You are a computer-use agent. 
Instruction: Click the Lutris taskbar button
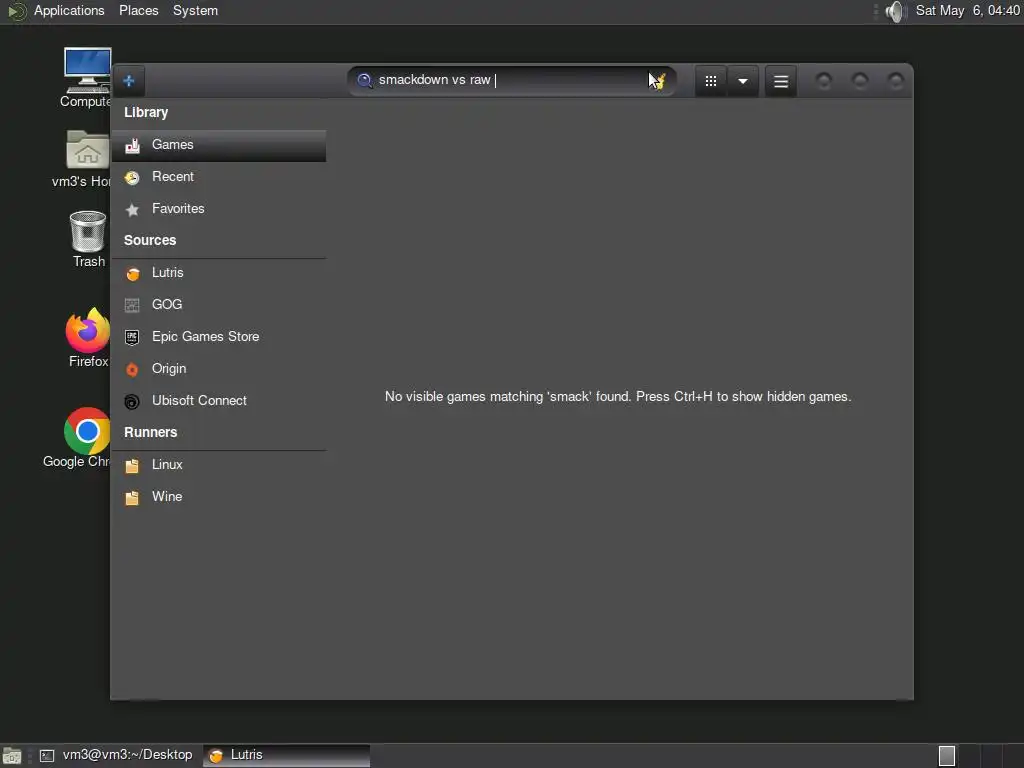(x=286, y=755)
